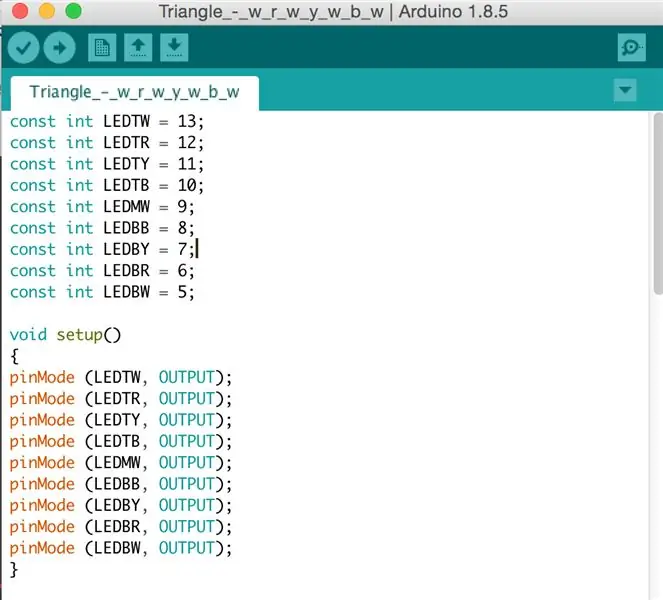663x600 pixels.
Task: Click the opening brace below setup
Action: click(14, 356)
